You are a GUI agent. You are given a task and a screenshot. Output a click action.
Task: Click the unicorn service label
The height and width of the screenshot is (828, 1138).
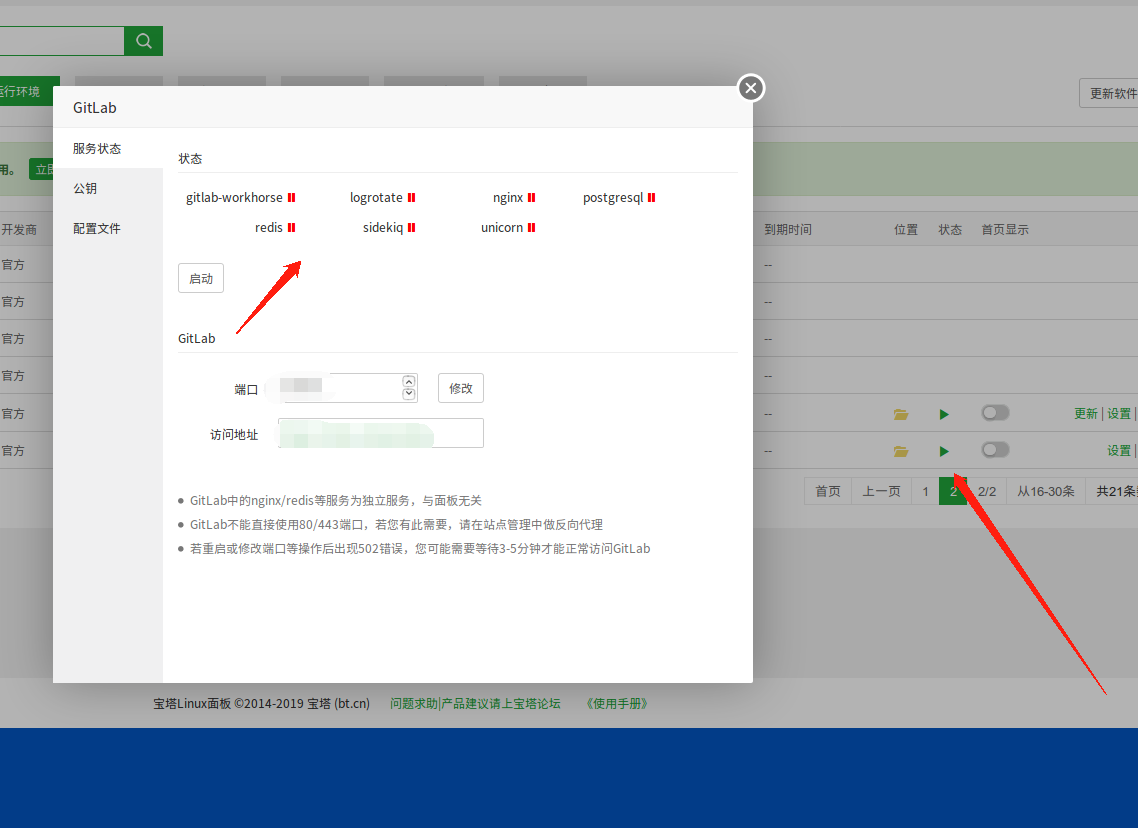pos(502,228)
